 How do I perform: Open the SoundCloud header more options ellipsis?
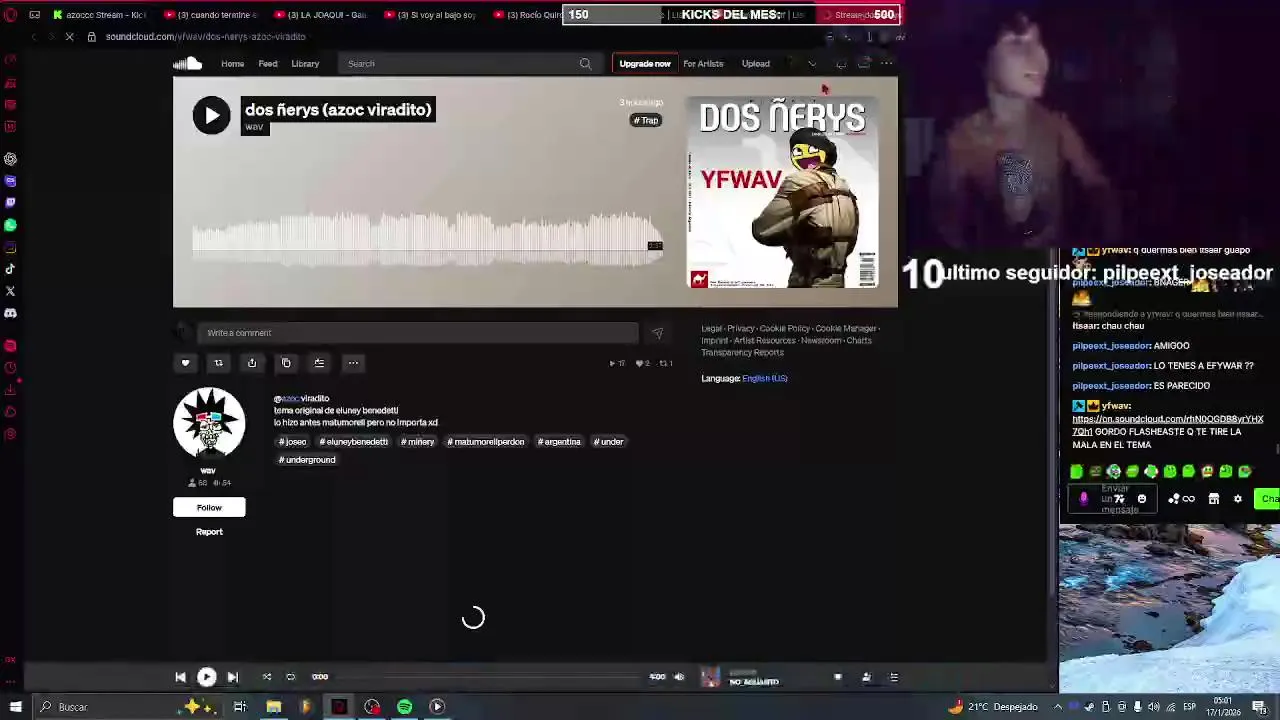[886, 64]
